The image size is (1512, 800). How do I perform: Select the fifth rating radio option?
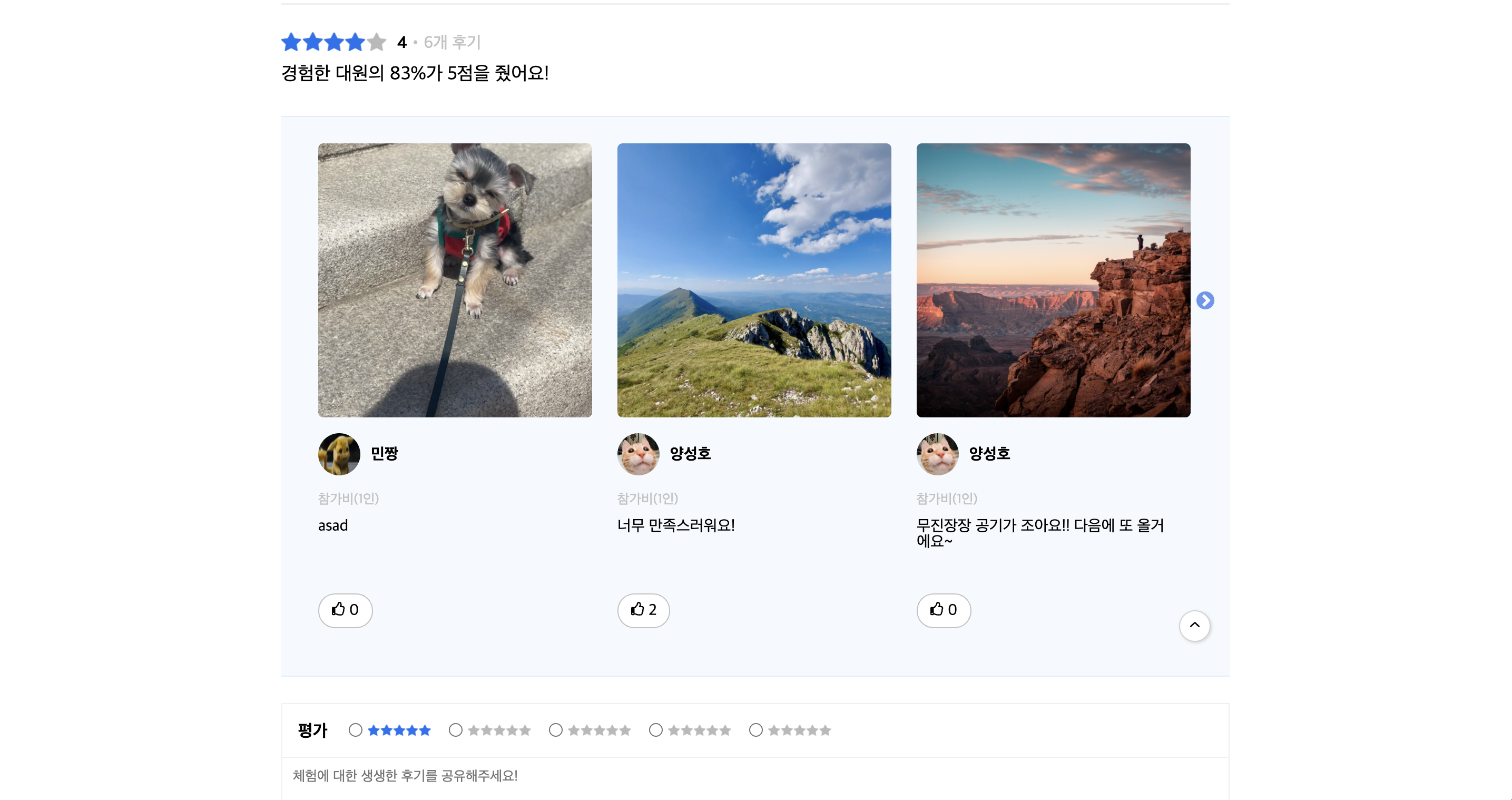(x=756, y=729)
